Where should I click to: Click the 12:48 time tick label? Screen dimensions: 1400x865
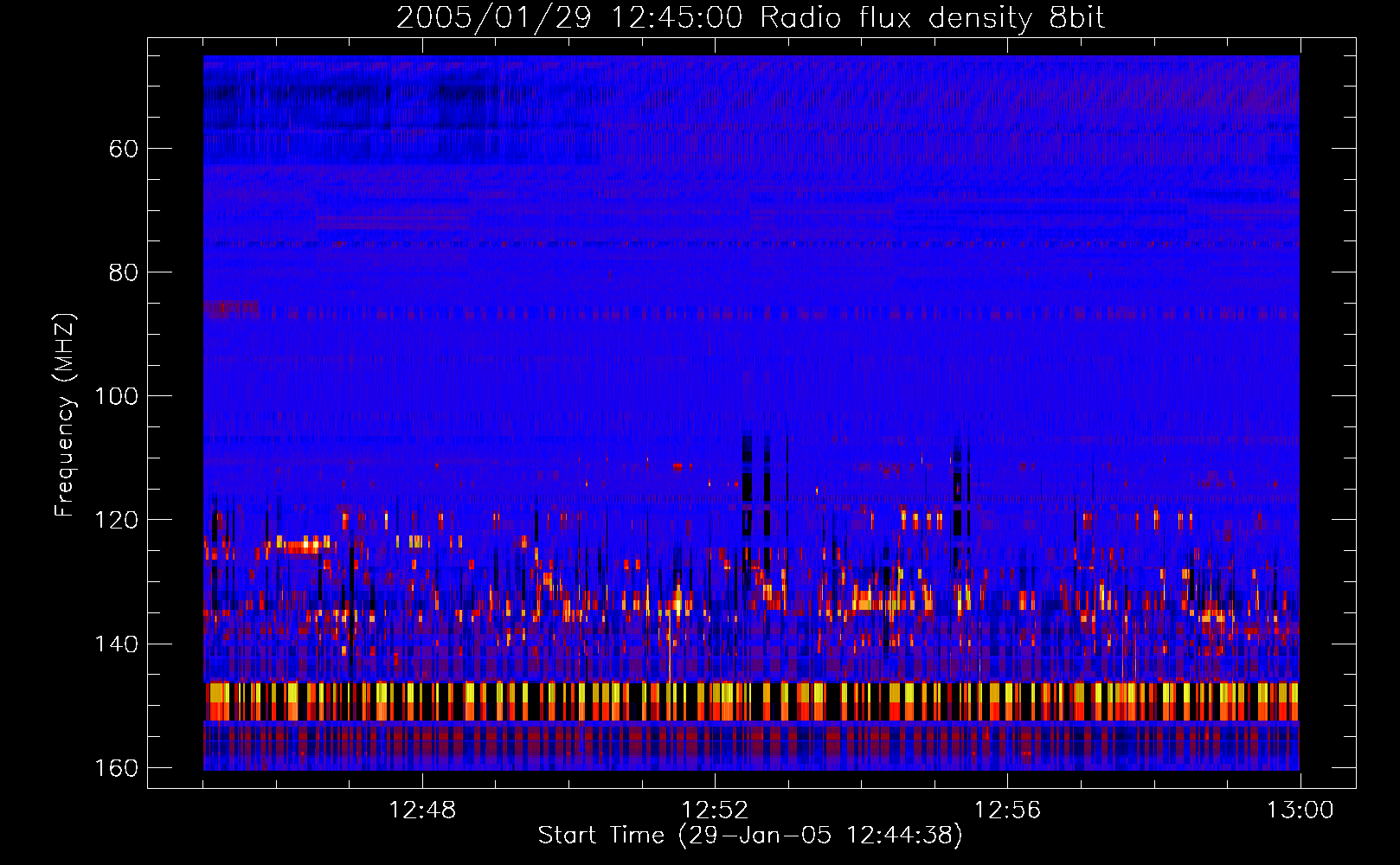point(422,811)
